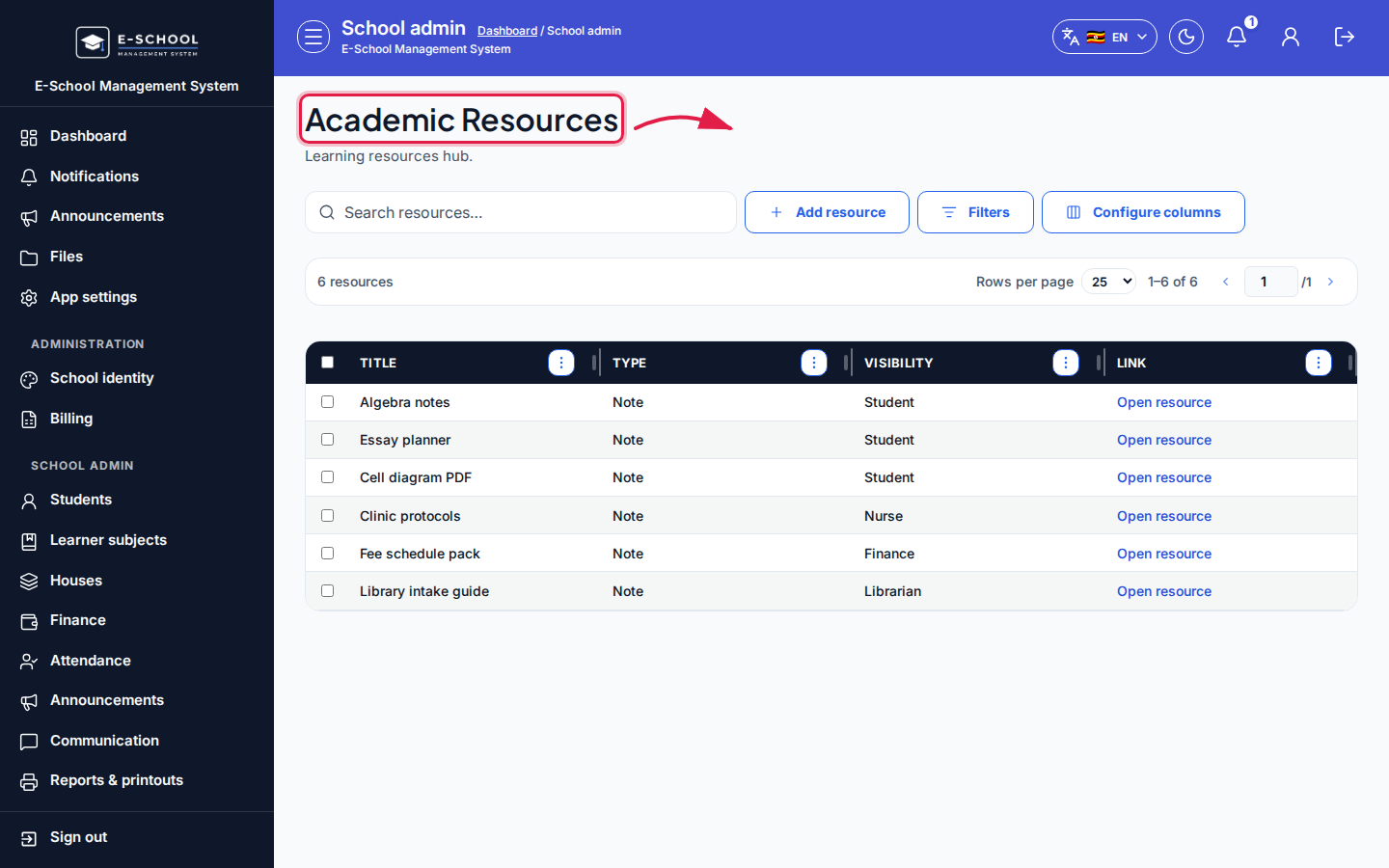The height and width of the screenshot is (868, 1389).
Task: Change rows per page dropdown
Action: tap(1108, 282)
